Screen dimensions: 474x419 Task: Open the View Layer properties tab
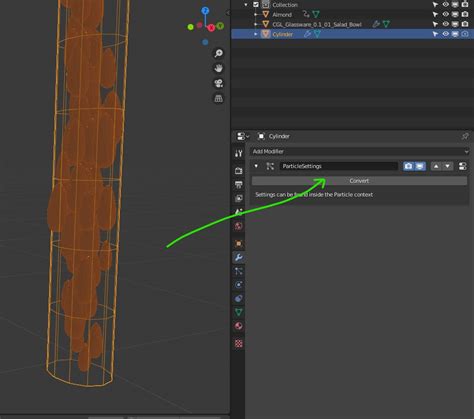pyautogui.click(x=238, y=198)
